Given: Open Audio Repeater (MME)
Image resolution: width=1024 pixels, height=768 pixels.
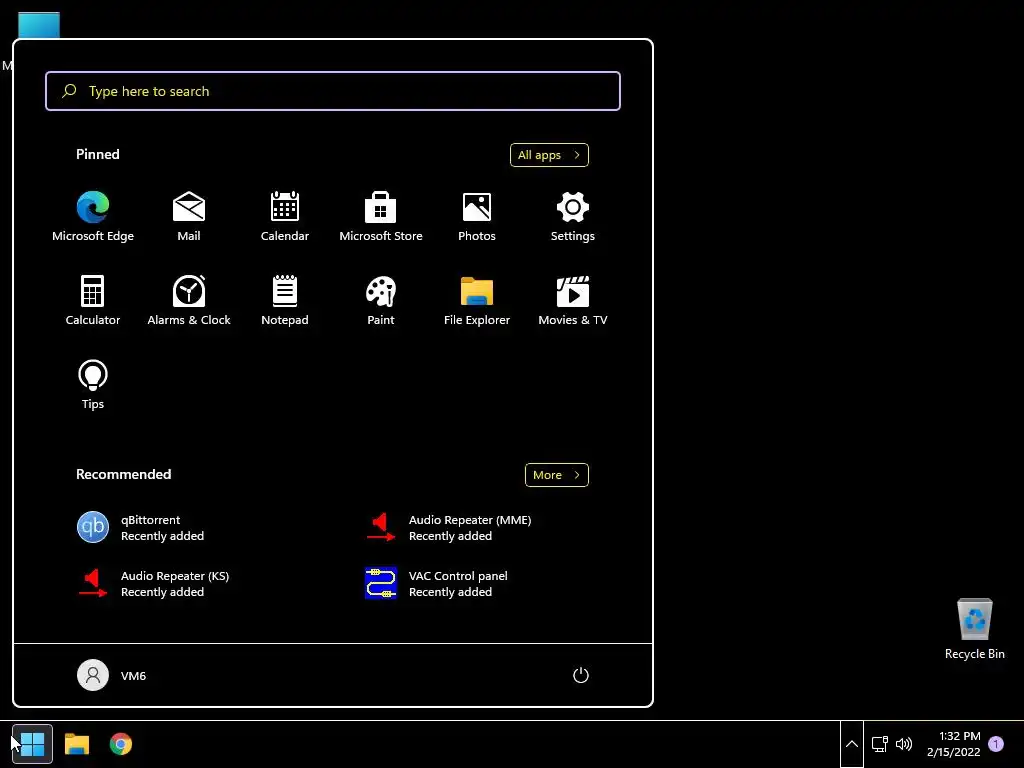Looking at the screenshot, I should pos(448,528).
